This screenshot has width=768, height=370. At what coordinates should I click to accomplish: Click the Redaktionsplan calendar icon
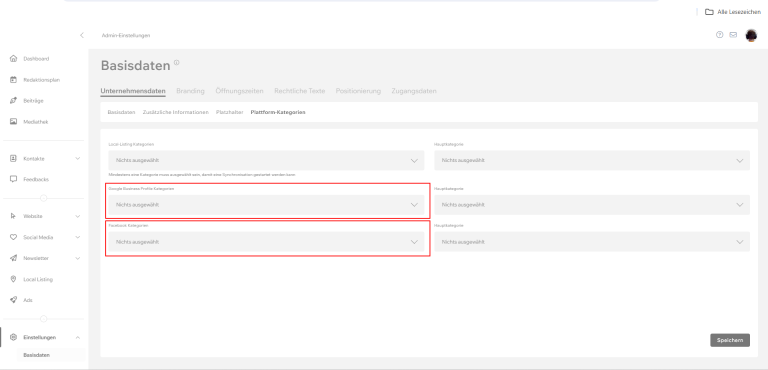tap(14, 79)
